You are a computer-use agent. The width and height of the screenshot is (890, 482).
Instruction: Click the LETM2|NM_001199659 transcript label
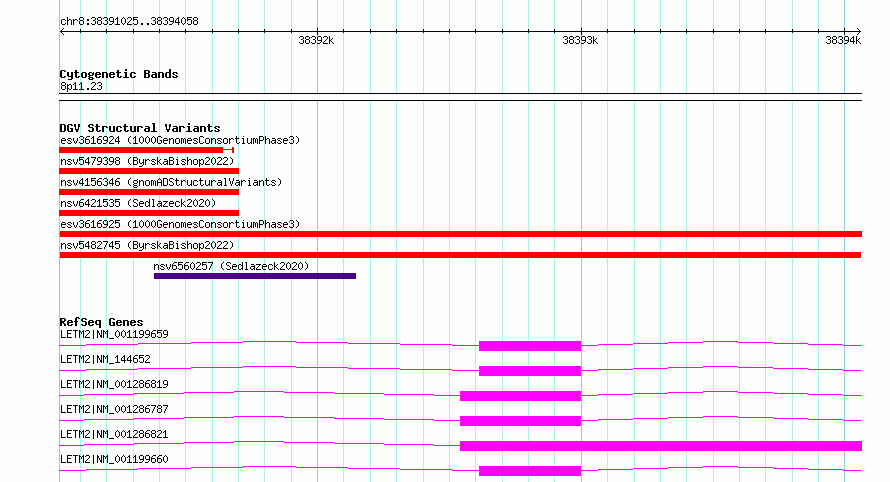(114, 334)
